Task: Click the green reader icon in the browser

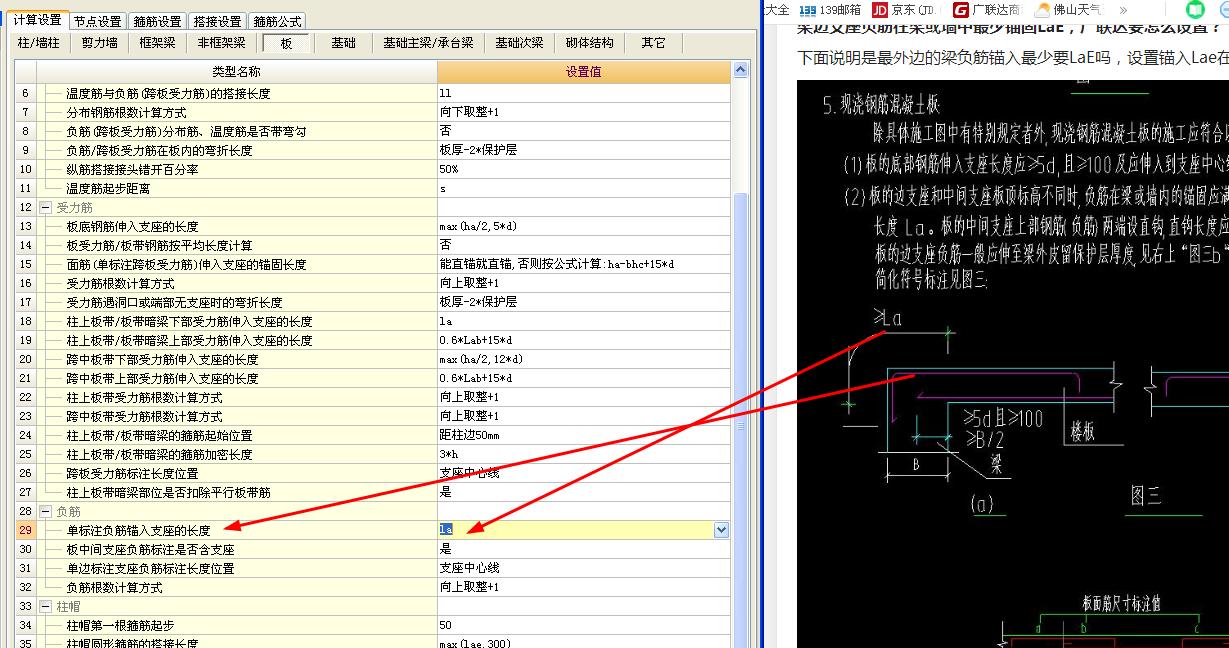Action: tap(1195, 10)
